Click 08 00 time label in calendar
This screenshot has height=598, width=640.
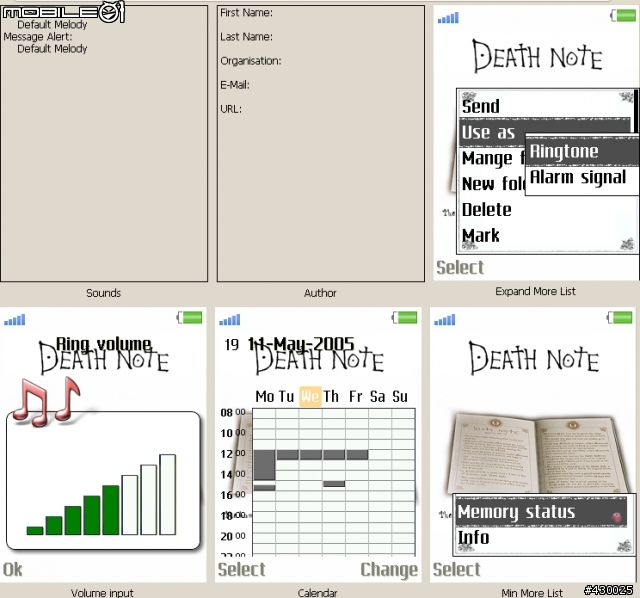pos(233,412)
